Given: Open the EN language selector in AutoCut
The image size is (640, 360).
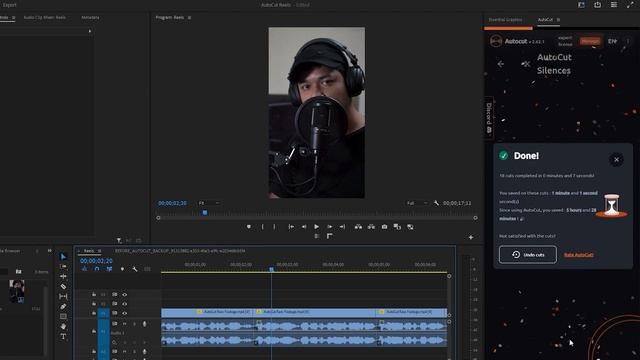Looking at the screenshot, I should (x=612, y=41).
